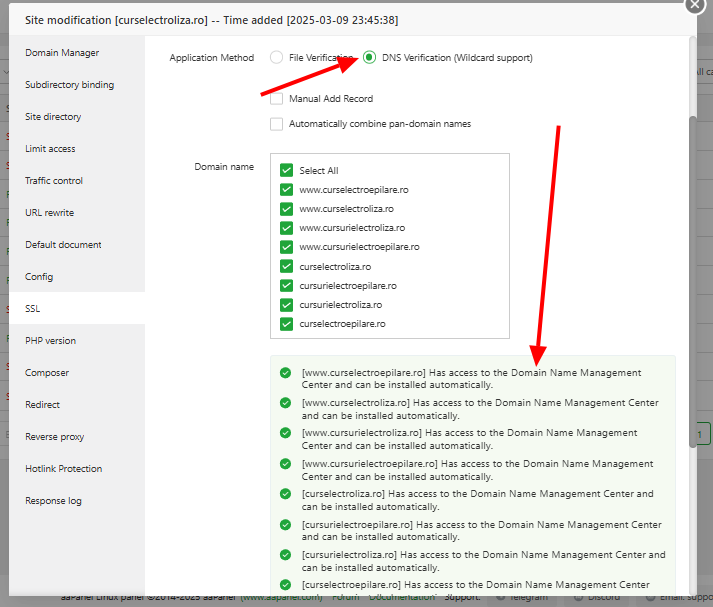This screenshot has height=607, width=713.
Task: Check Automatically combine pan-domain names
Action: coord(277,124)
